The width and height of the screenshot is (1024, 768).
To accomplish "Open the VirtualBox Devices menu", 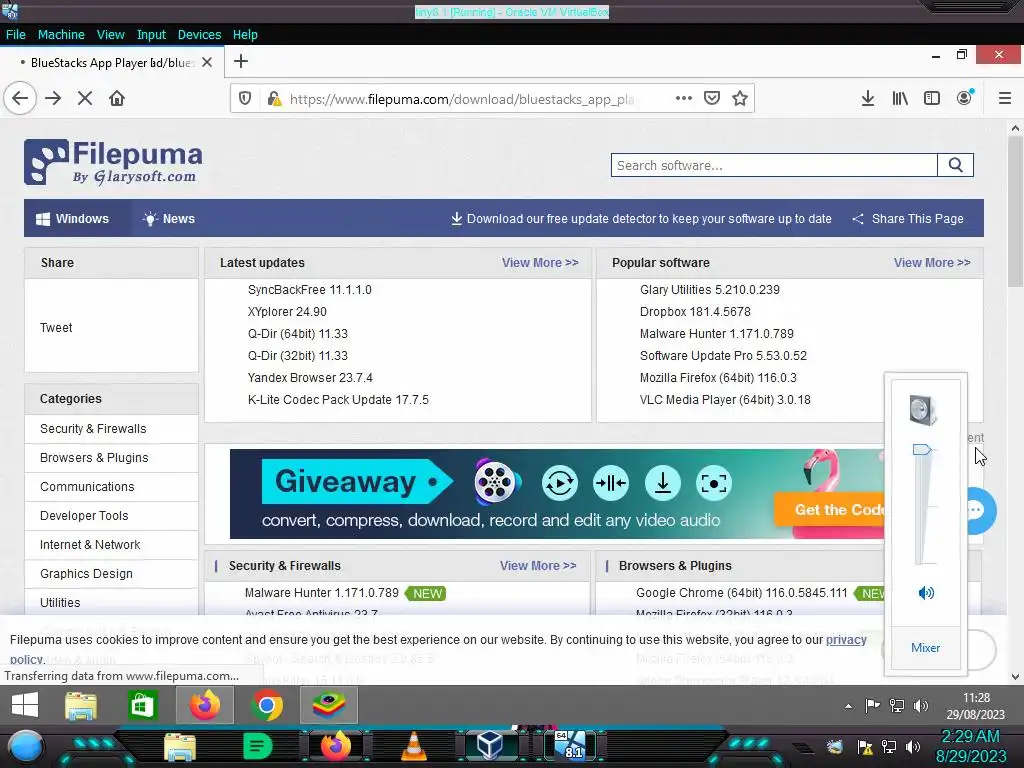I will (199, 35).
